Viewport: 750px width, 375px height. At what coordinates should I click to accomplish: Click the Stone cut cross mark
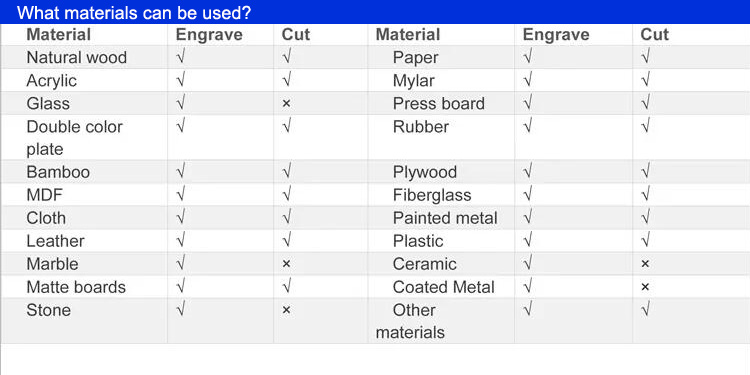[x=286, y=310]
